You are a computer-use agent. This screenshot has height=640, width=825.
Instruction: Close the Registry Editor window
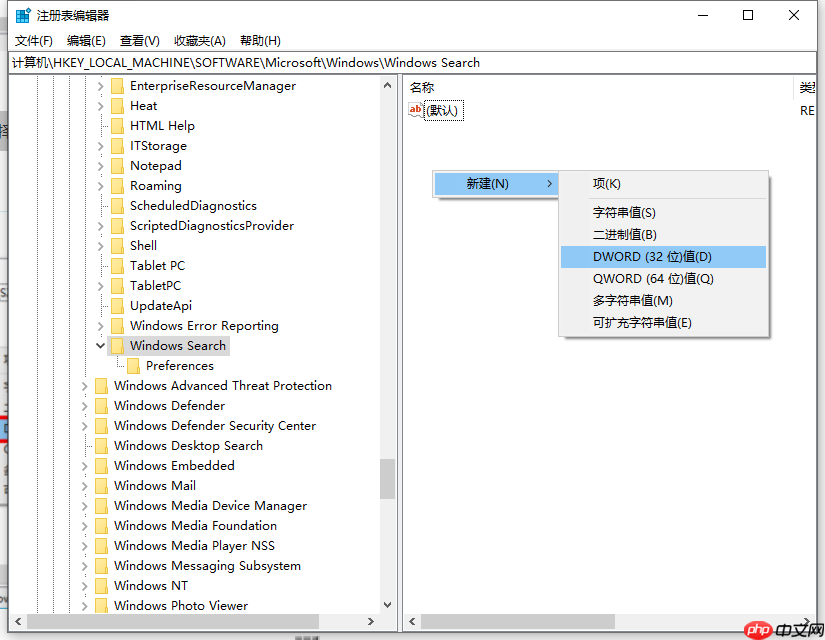pyautogui.click(x=794, y=15)
